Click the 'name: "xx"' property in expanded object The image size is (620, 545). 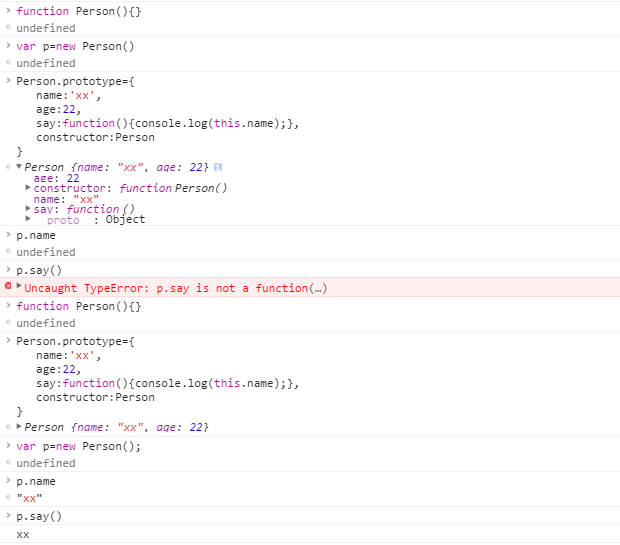(x=60, y=199)
